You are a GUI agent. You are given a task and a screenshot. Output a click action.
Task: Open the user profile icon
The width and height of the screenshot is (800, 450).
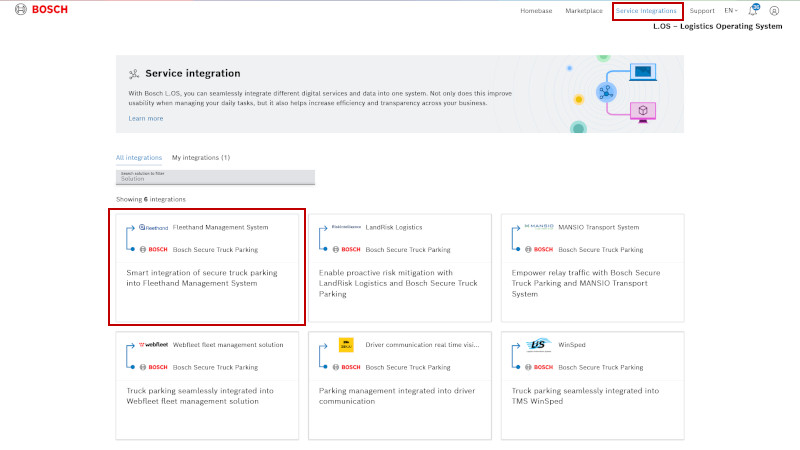774,11
